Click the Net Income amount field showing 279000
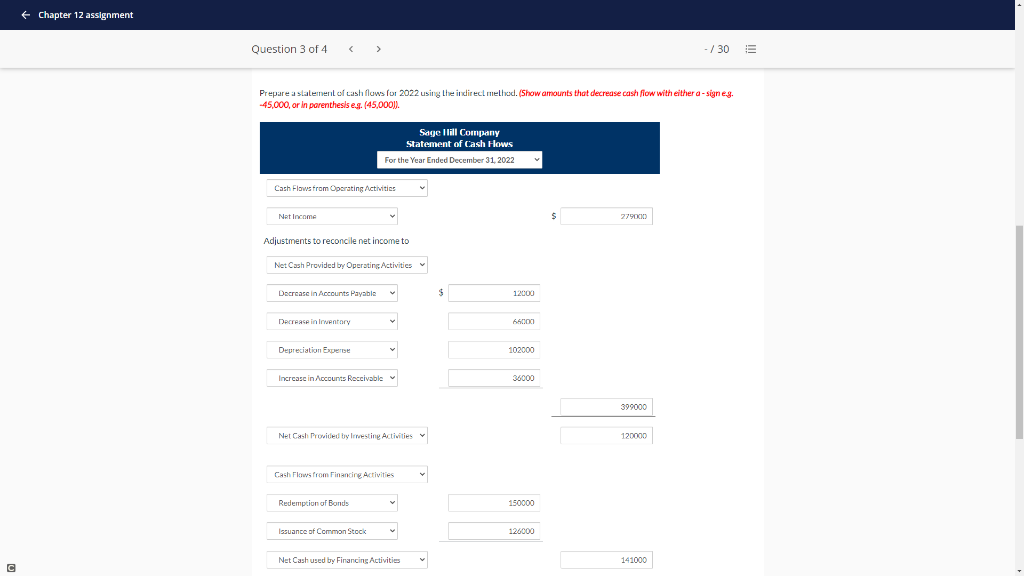 pos(606,216)
